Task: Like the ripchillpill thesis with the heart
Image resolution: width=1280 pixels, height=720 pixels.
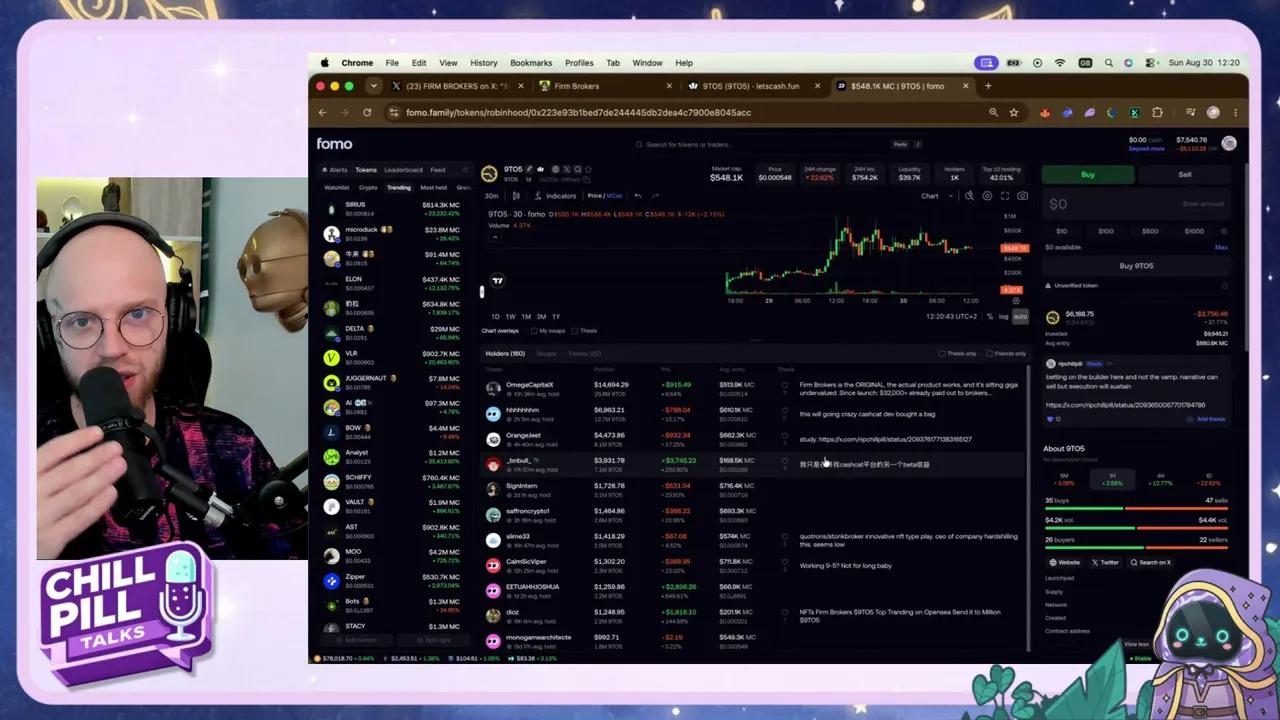Action: pos(1050,419)
